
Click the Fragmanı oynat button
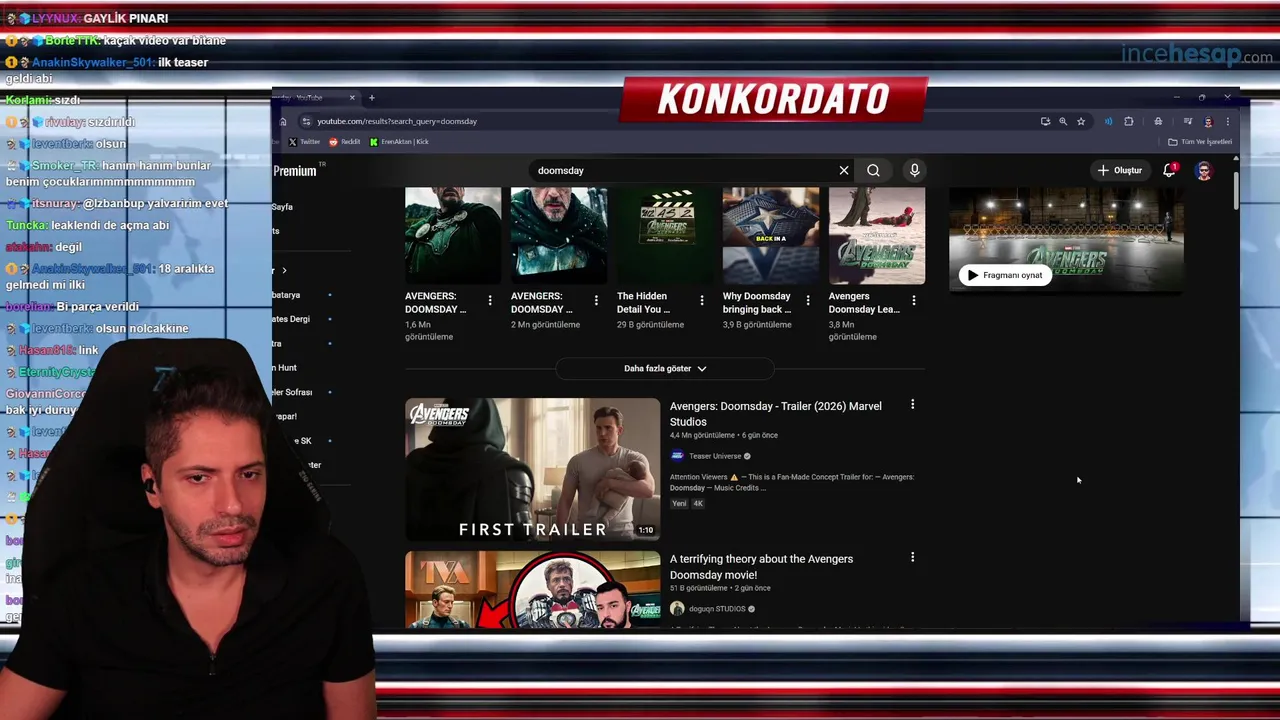point(1005,275)
